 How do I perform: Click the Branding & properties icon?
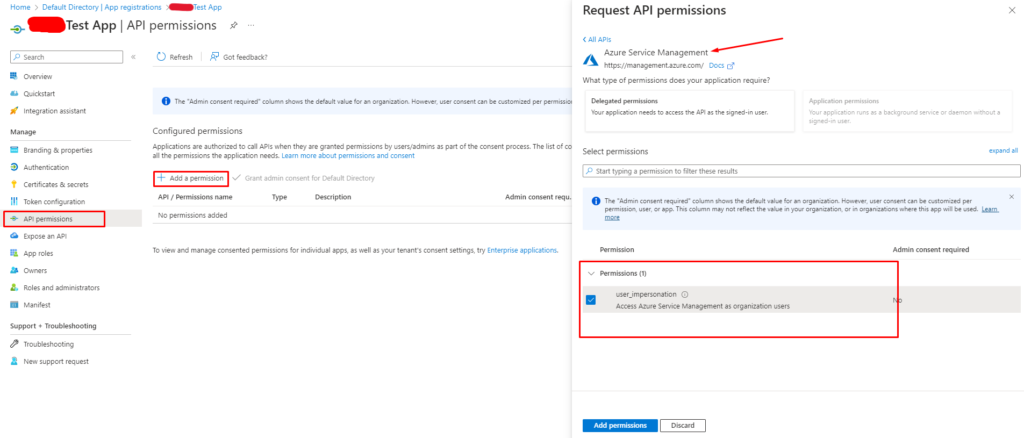pos(14,150)
